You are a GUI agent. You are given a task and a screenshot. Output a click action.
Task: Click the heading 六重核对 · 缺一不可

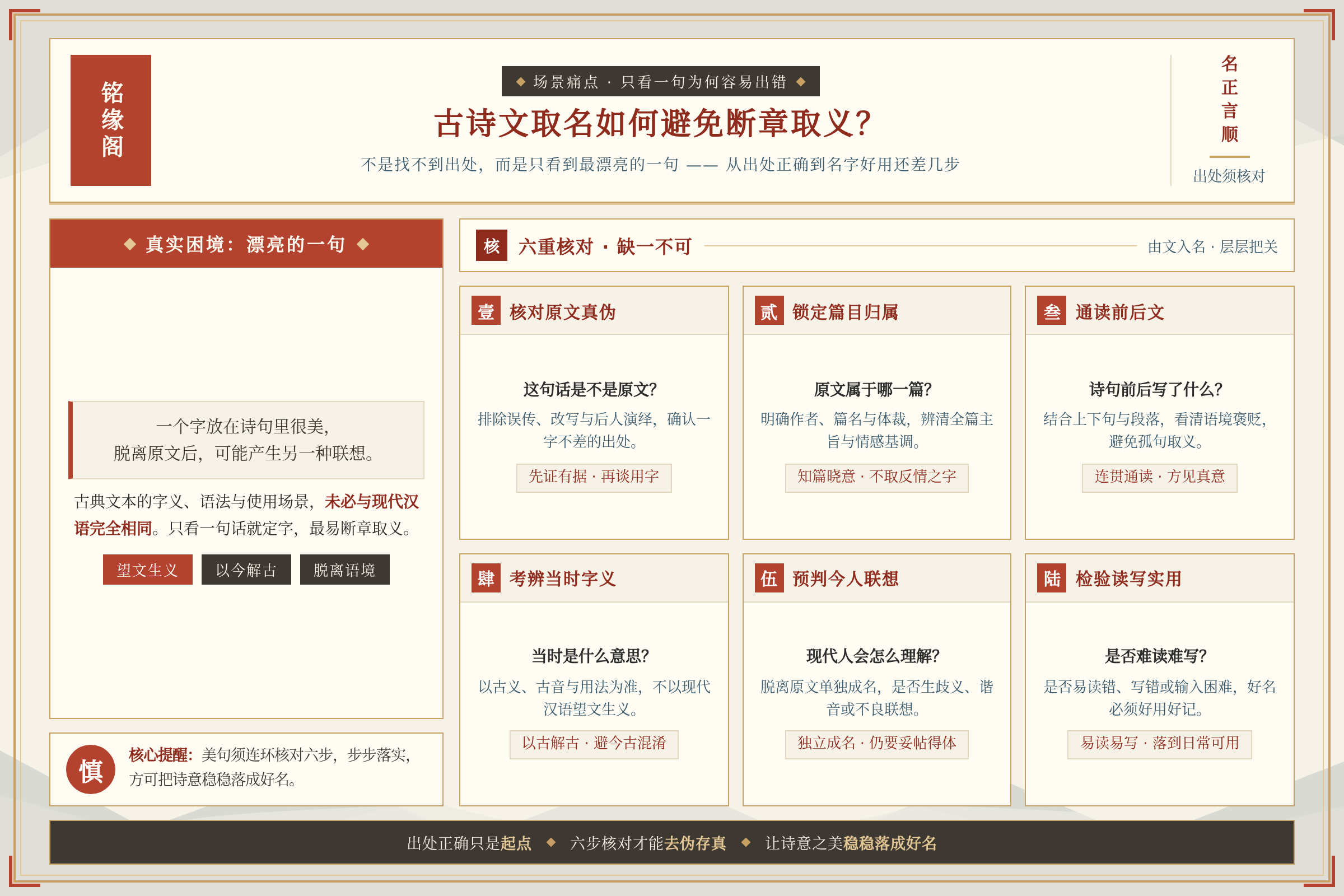pyautogui.click(x=605, y=246)
